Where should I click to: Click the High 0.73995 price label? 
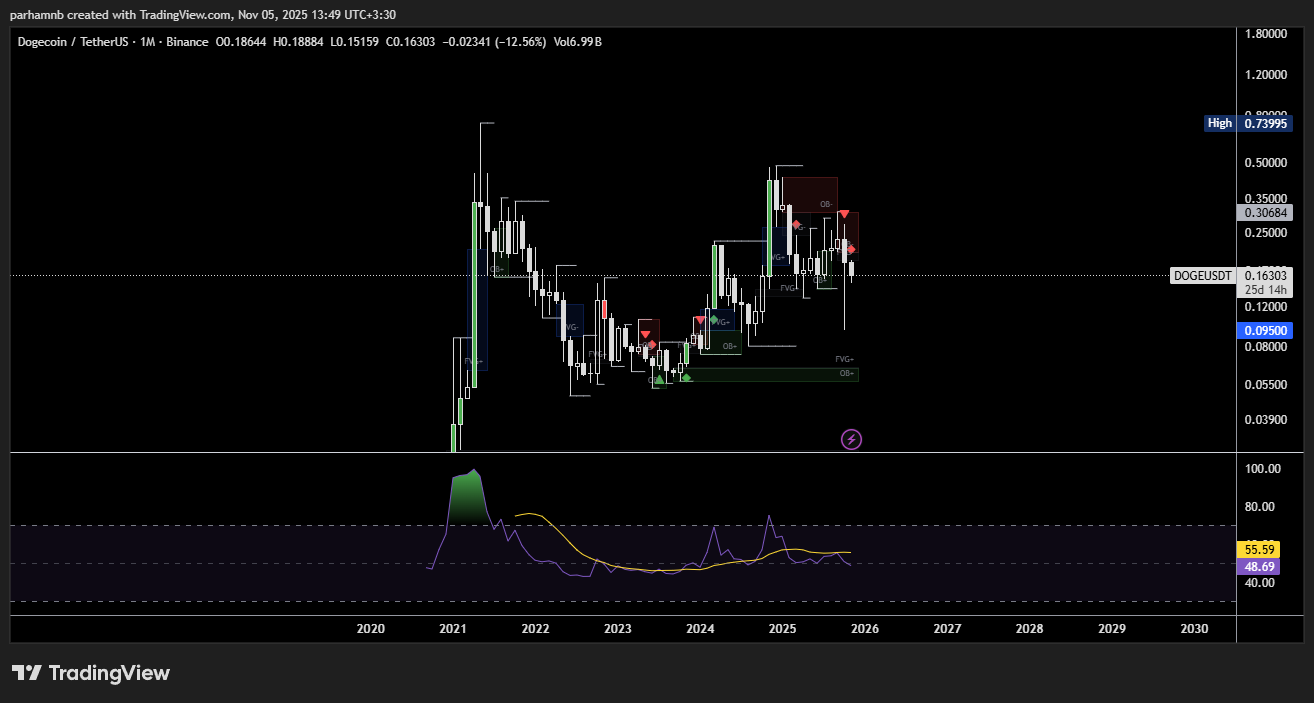point(1248,123)
